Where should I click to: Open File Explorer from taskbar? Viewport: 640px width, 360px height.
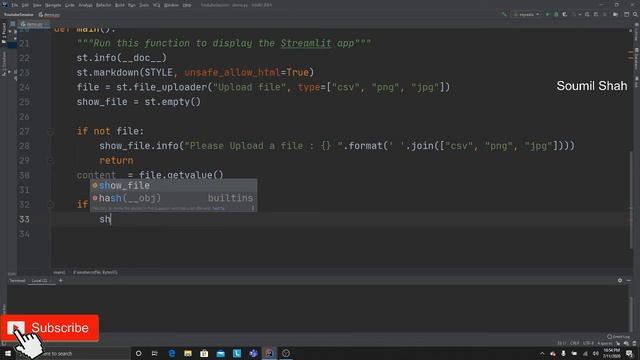[188, 353]
